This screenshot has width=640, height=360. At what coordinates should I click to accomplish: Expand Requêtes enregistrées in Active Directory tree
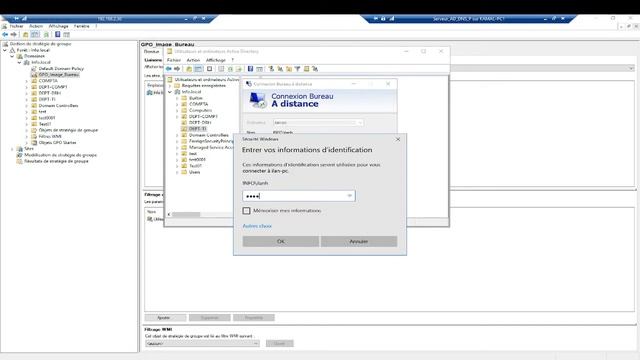click(x=170, y=86)
